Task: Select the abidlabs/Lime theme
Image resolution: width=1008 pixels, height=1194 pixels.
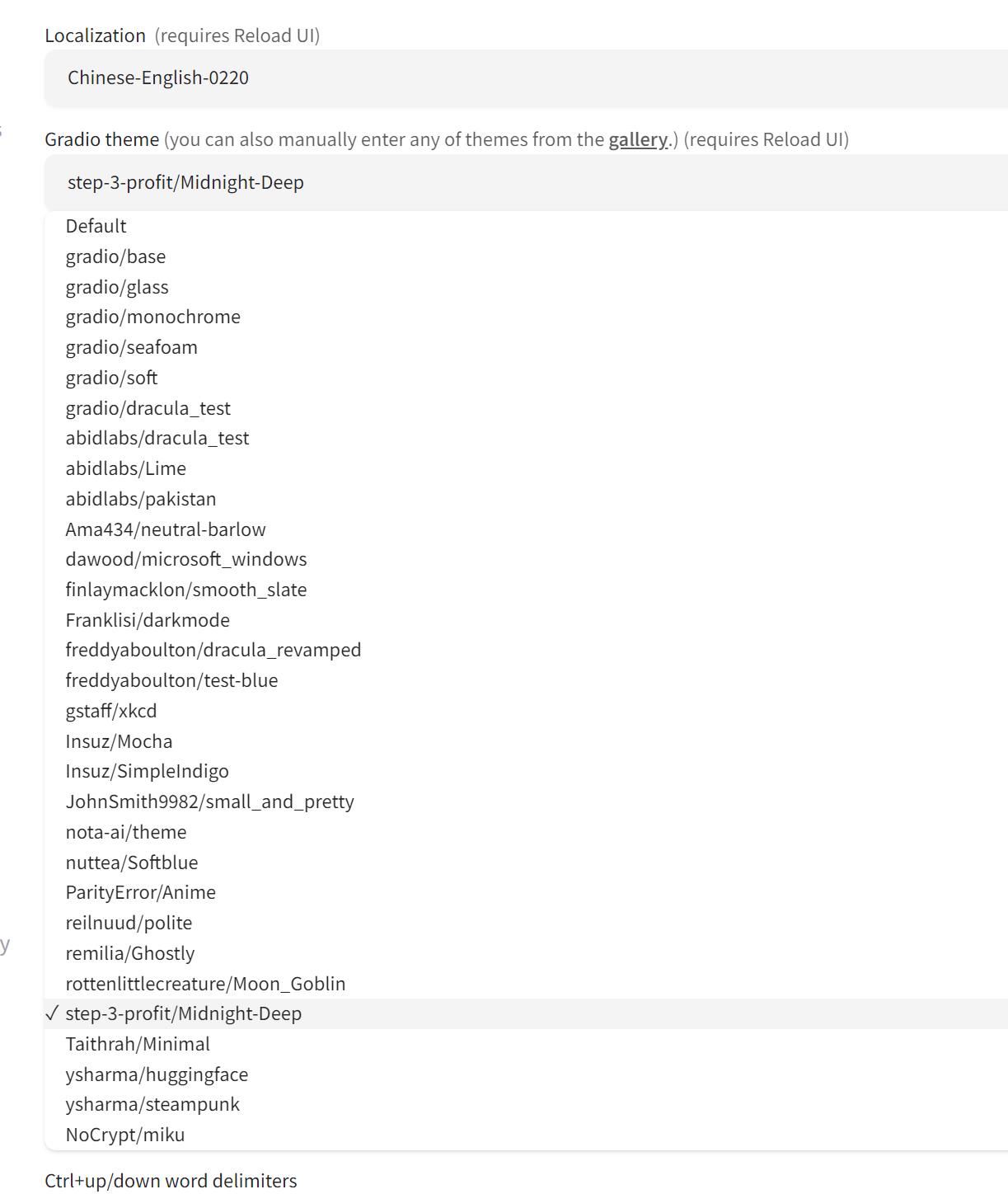Action: (126, 468)
